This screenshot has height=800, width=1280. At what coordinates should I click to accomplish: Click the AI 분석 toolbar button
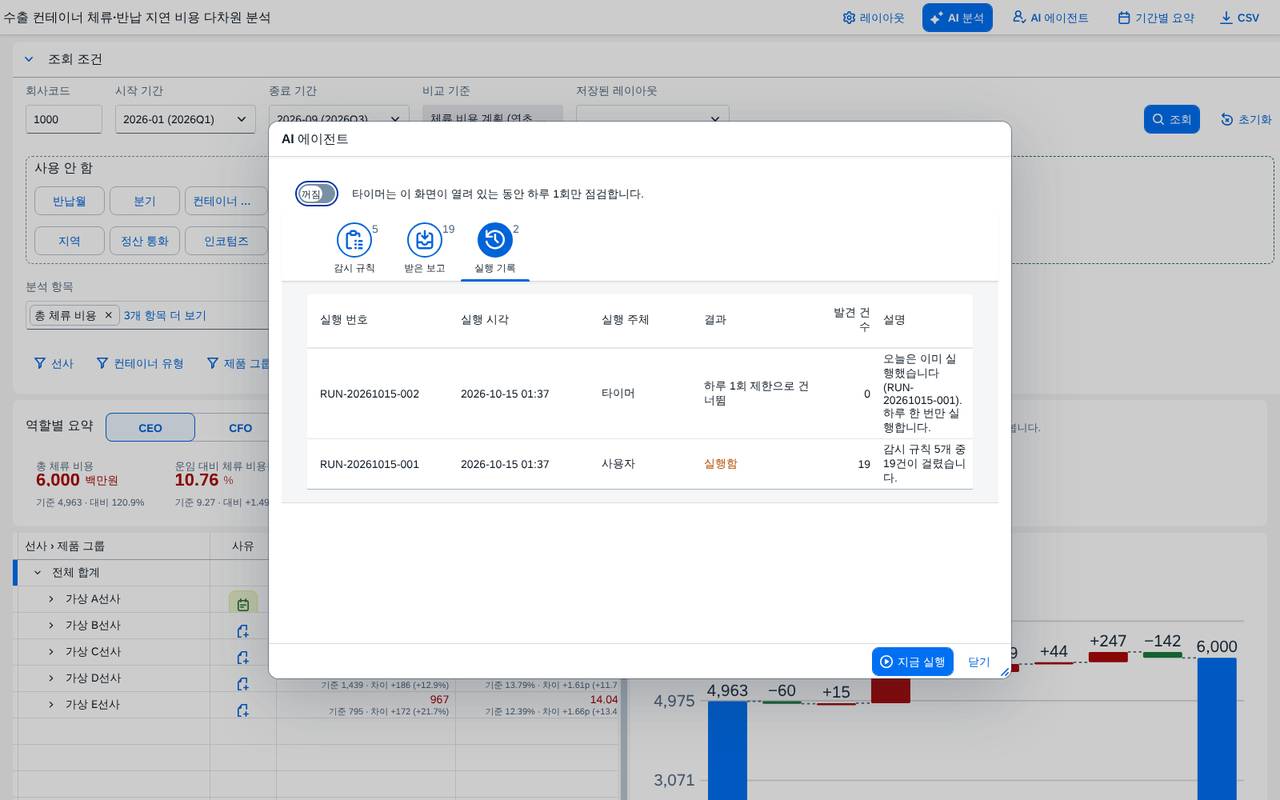[957, 18]
